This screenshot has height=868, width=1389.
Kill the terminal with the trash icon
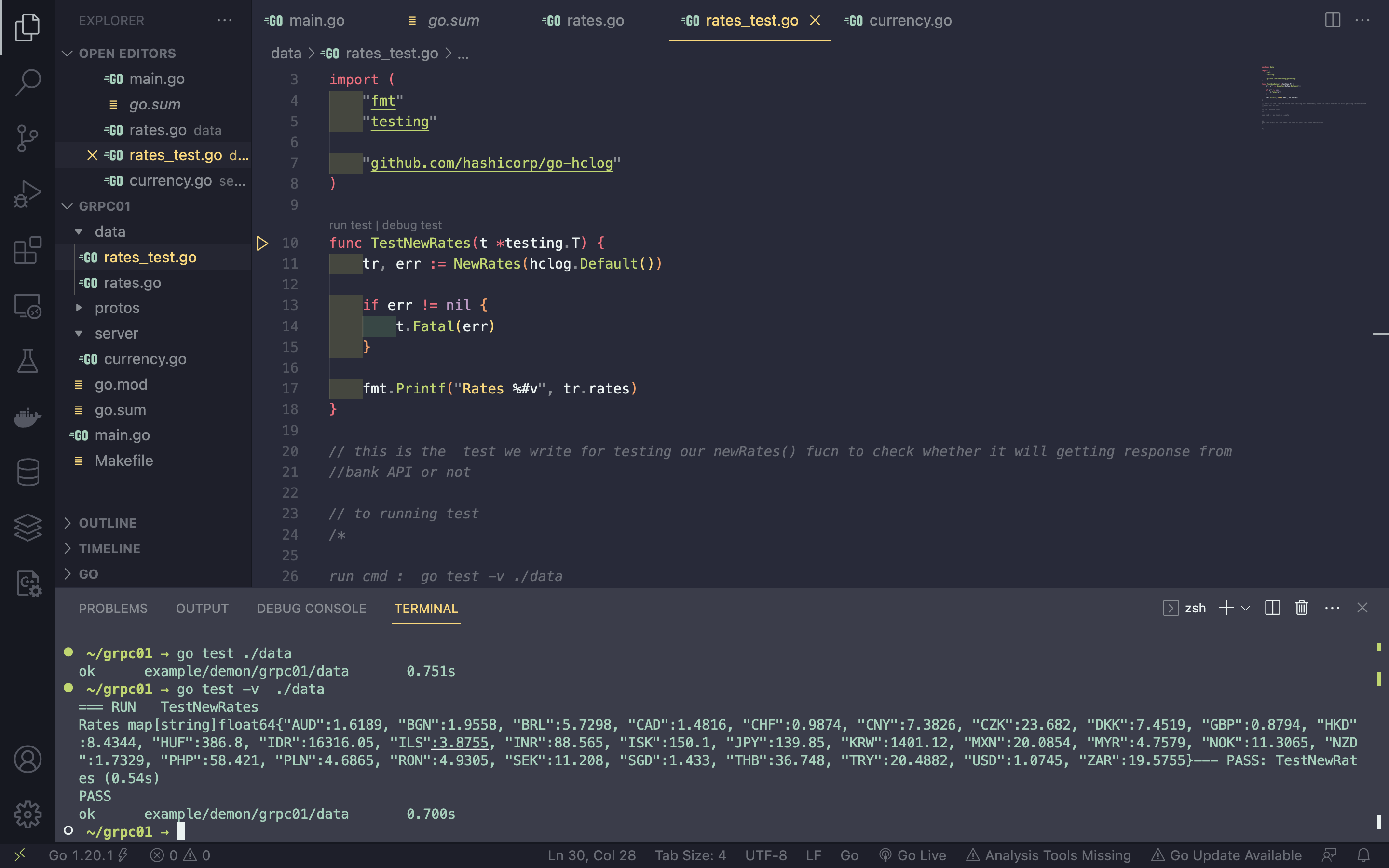point(1301,608)
